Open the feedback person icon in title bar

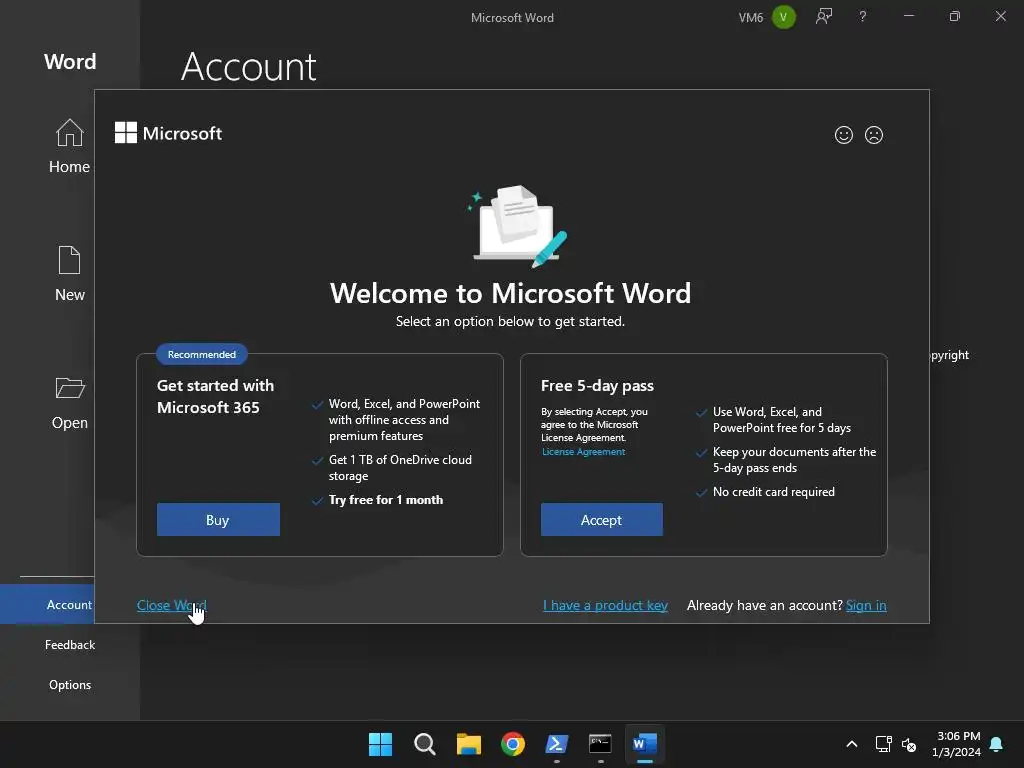[x=824, y=17]
